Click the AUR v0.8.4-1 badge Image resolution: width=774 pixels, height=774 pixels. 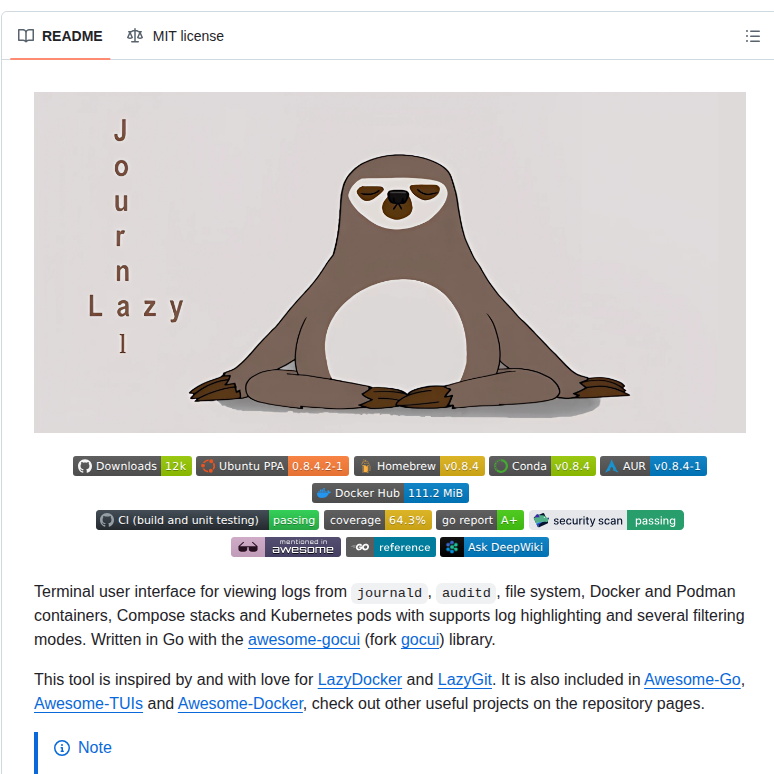pos(653,466)
